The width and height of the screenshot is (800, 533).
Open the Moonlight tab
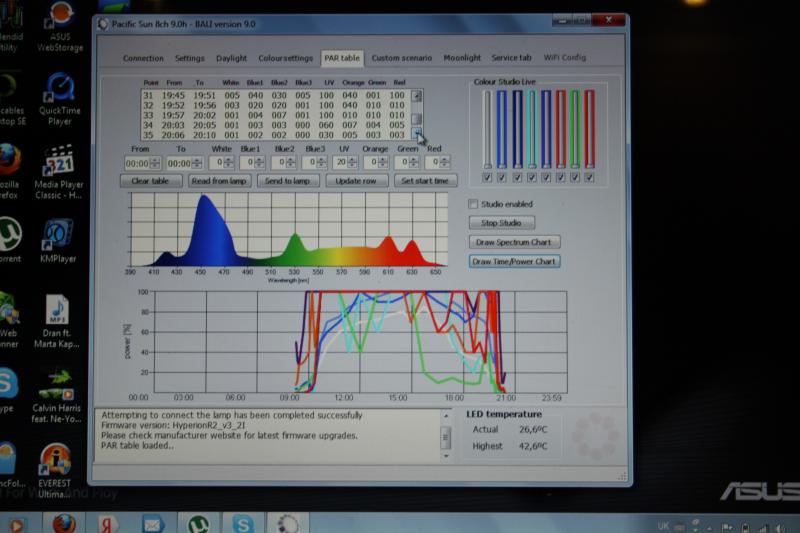(x=462, y=58)
